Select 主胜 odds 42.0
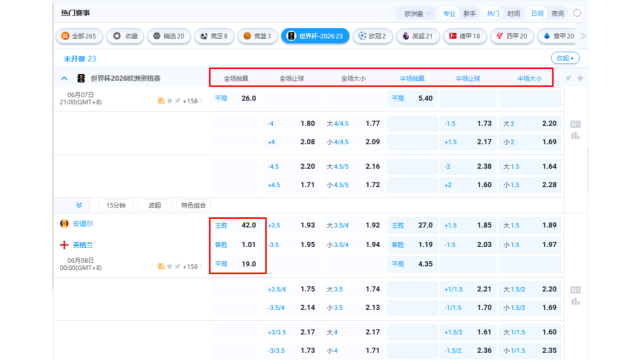 point(236,225)
